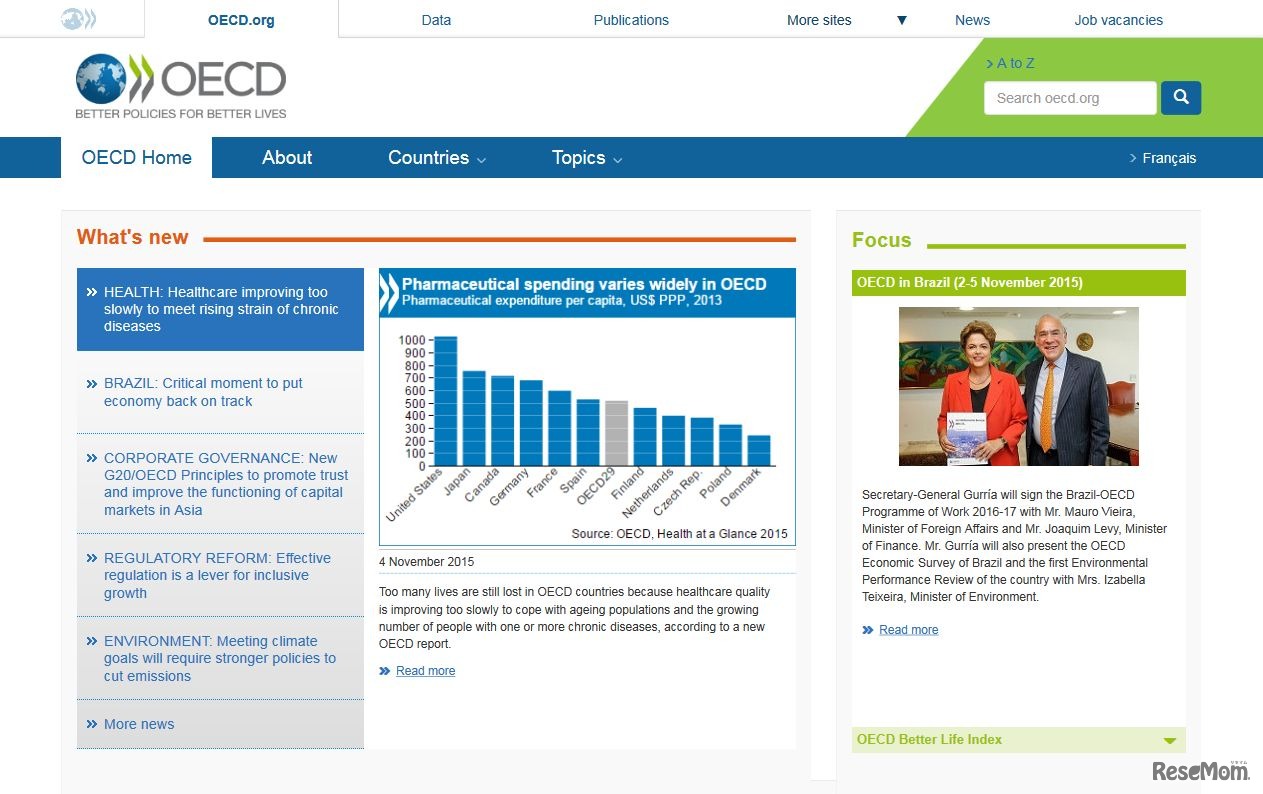The image size is (1263, 794).
Task: Click the magnifying glass search icon
Action: 1181,97
